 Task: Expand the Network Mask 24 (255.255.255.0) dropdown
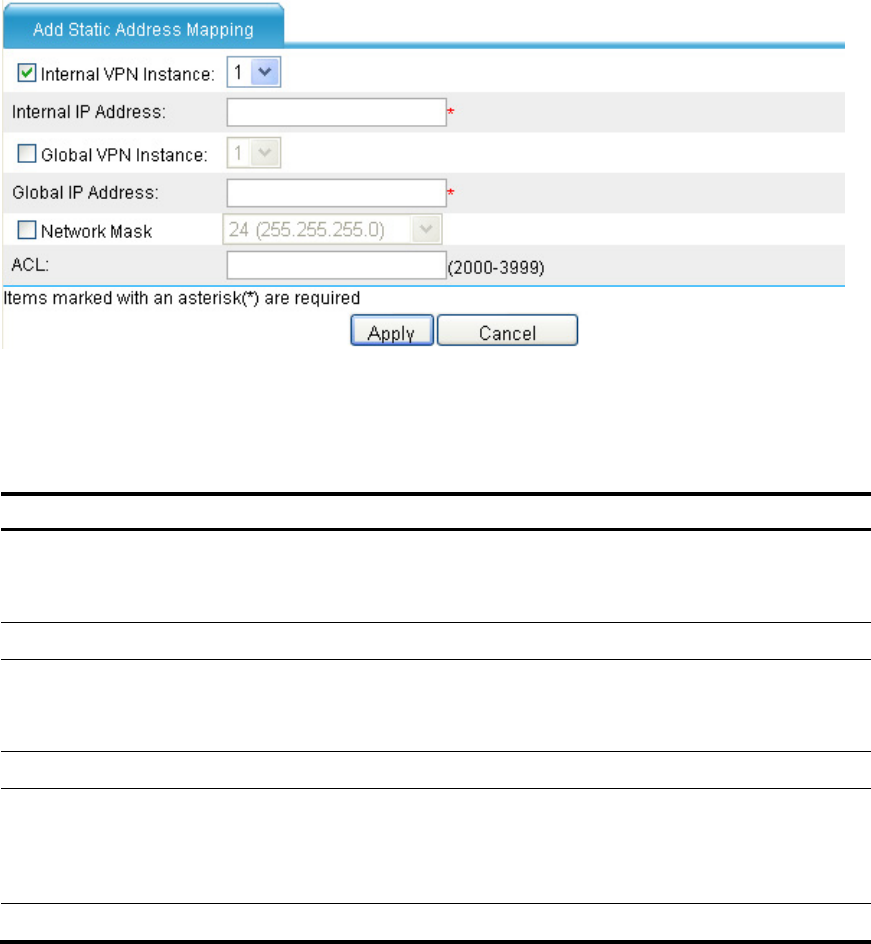click(x=332, y=229)
